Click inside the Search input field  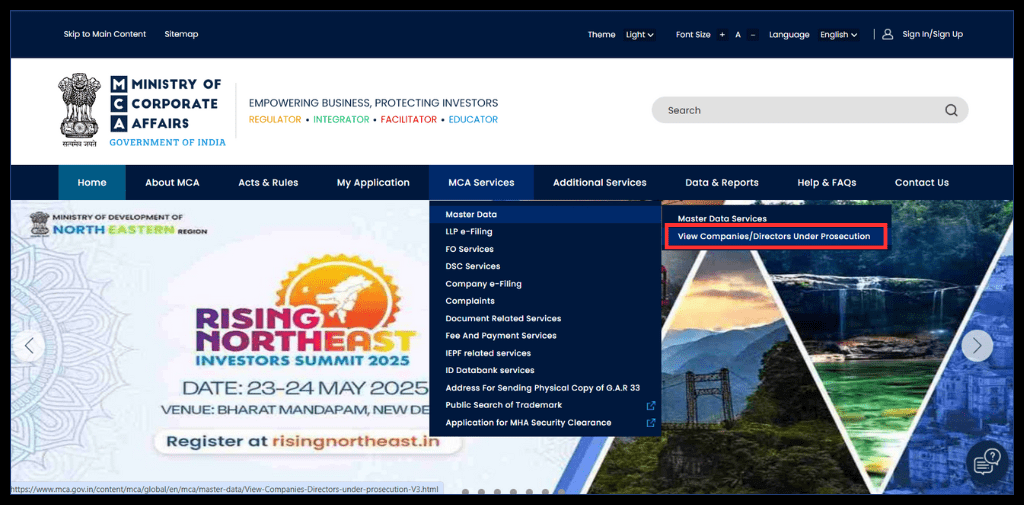tap(790, 111)
